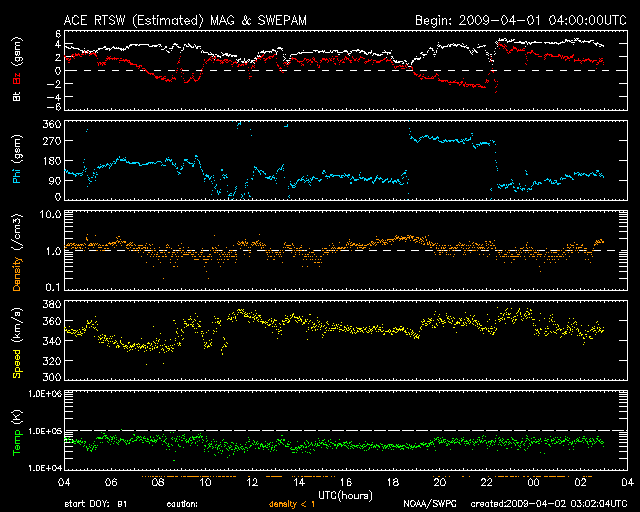Click the orange density < 1 legend text
The height and width of the screenshot is (512, 640).
pos(292,504)
